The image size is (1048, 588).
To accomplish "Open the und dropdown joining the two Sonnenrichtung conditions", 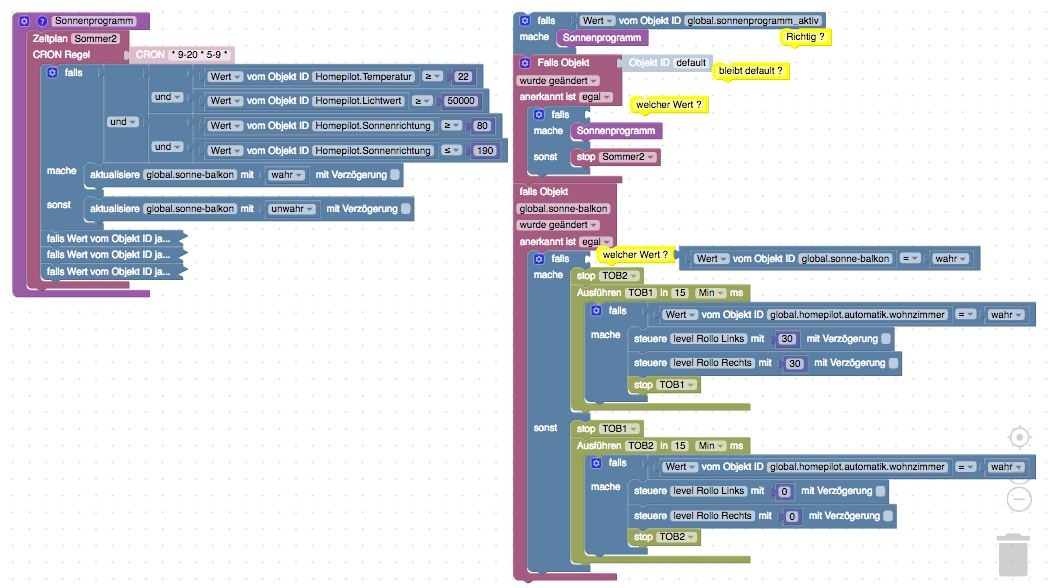I will coord(167,147).
